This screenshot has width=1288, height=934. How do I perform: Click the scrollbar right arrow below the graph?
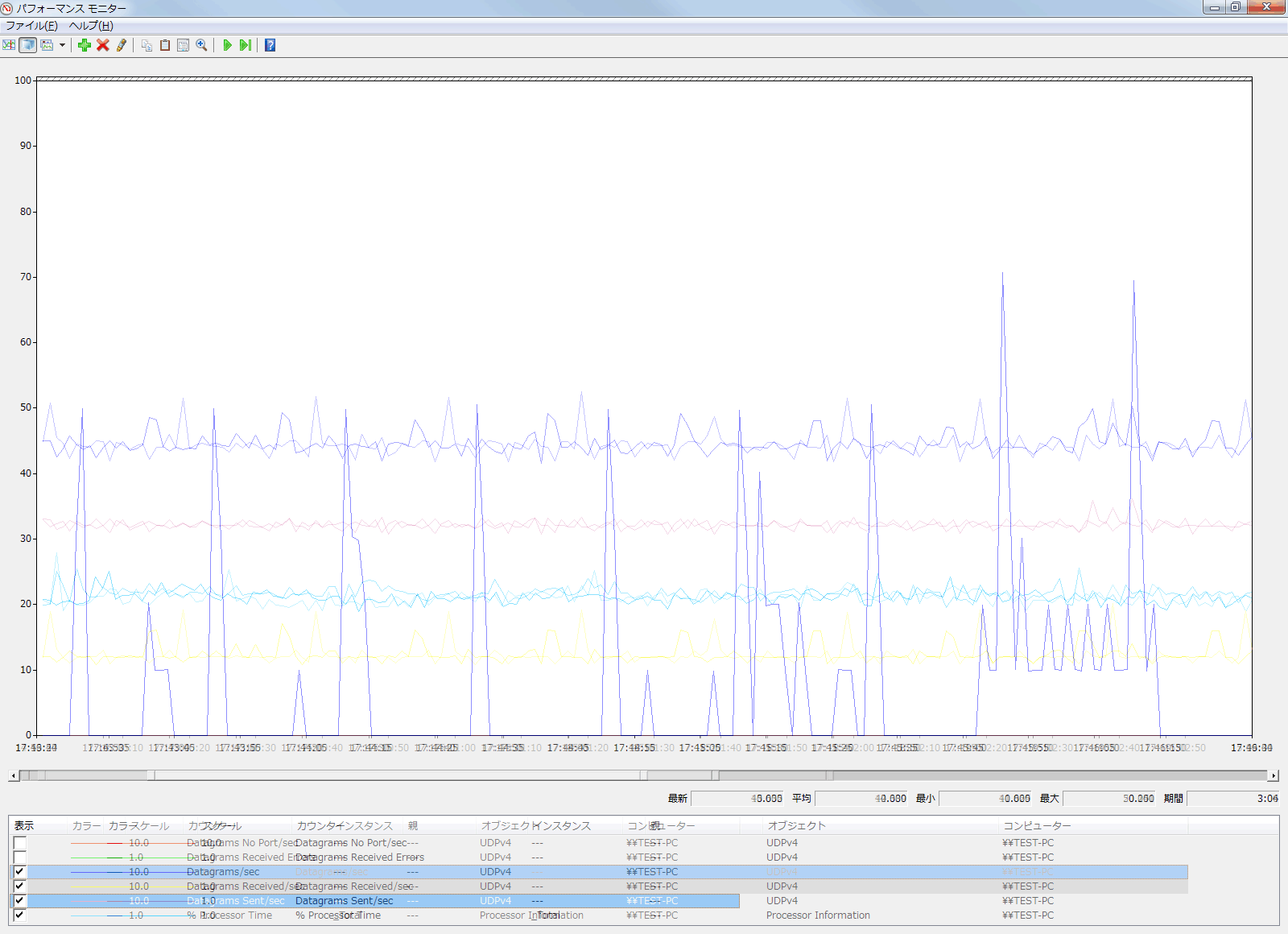click(1273, 775)
